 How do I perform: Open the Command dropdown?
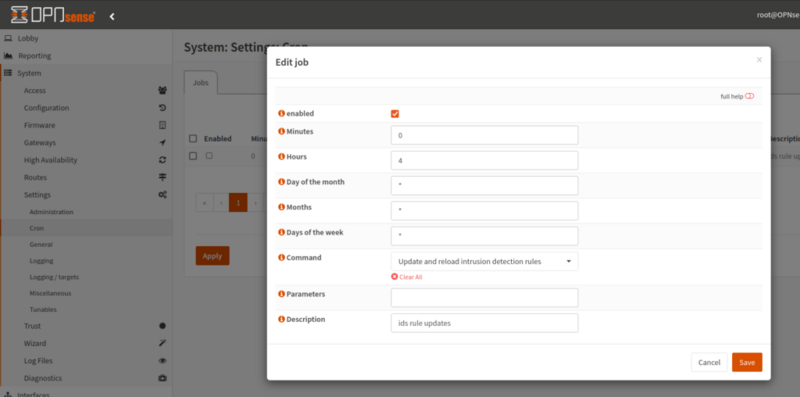(484, 261)
